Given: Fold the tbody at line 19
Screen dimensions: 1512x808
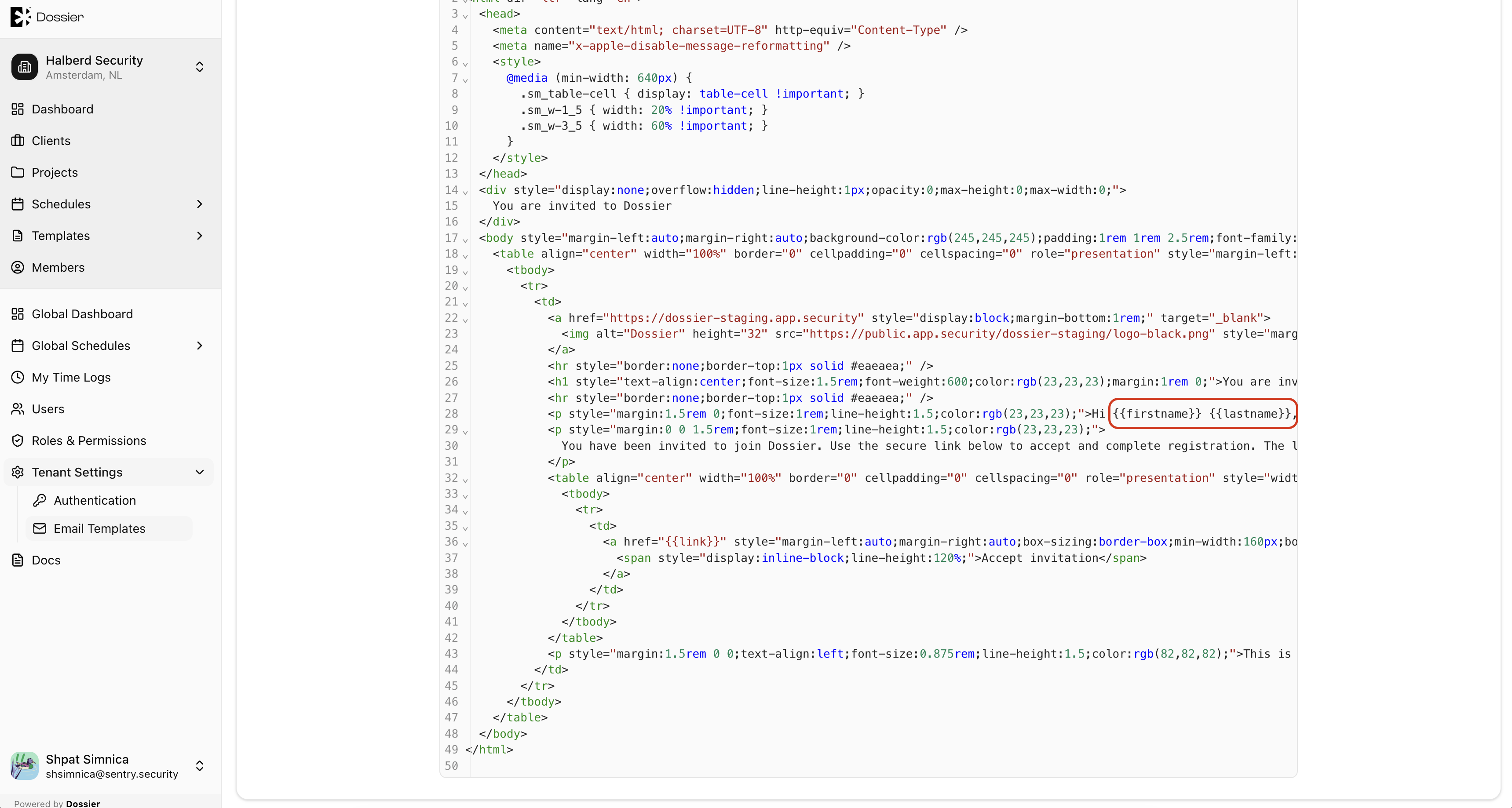Looking at the screenshot, I should [x=465, y=272].
